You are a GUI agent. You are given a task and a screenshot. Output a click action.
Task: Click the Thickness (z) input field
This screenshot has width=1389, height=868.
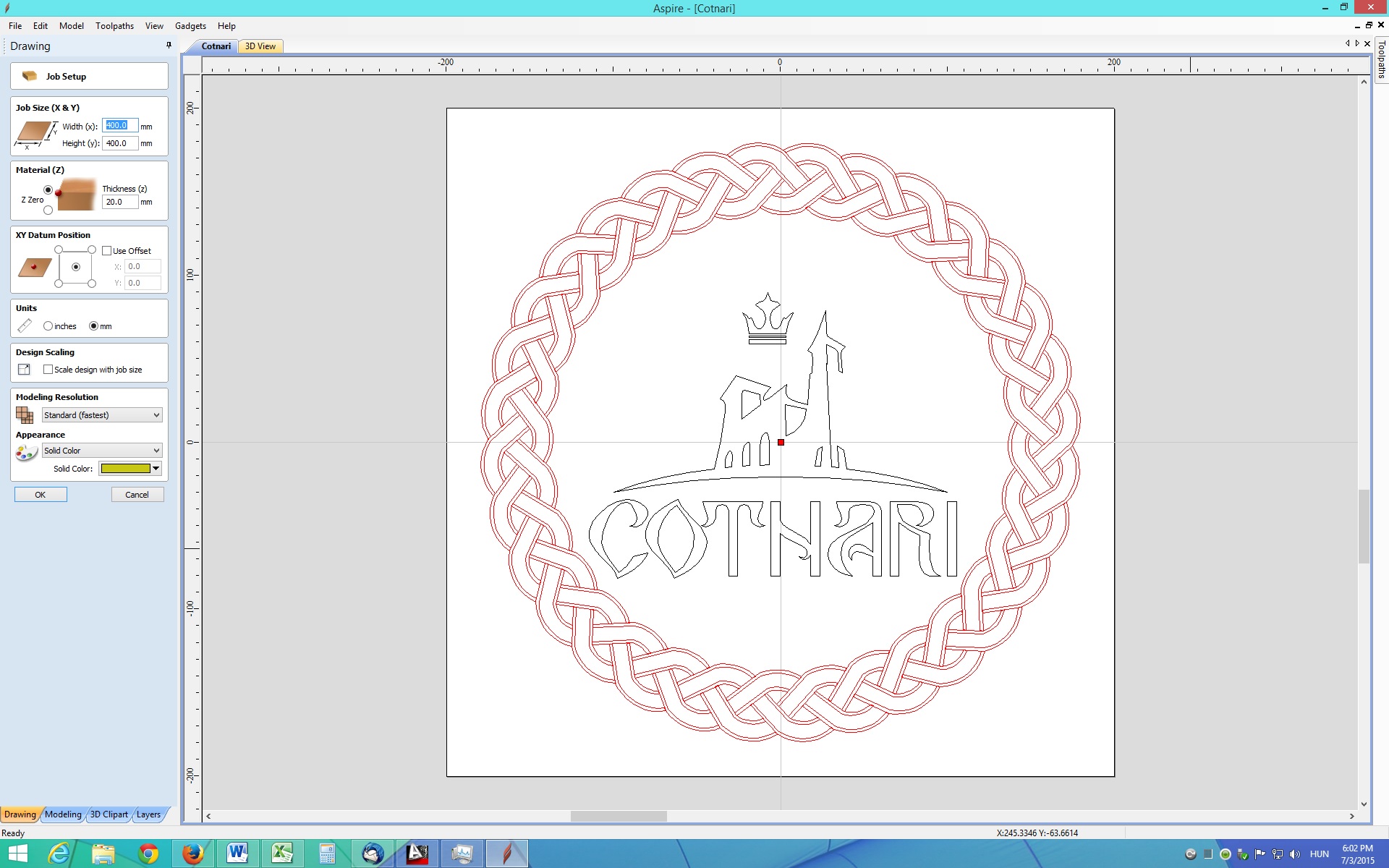[x=120, y=203]
